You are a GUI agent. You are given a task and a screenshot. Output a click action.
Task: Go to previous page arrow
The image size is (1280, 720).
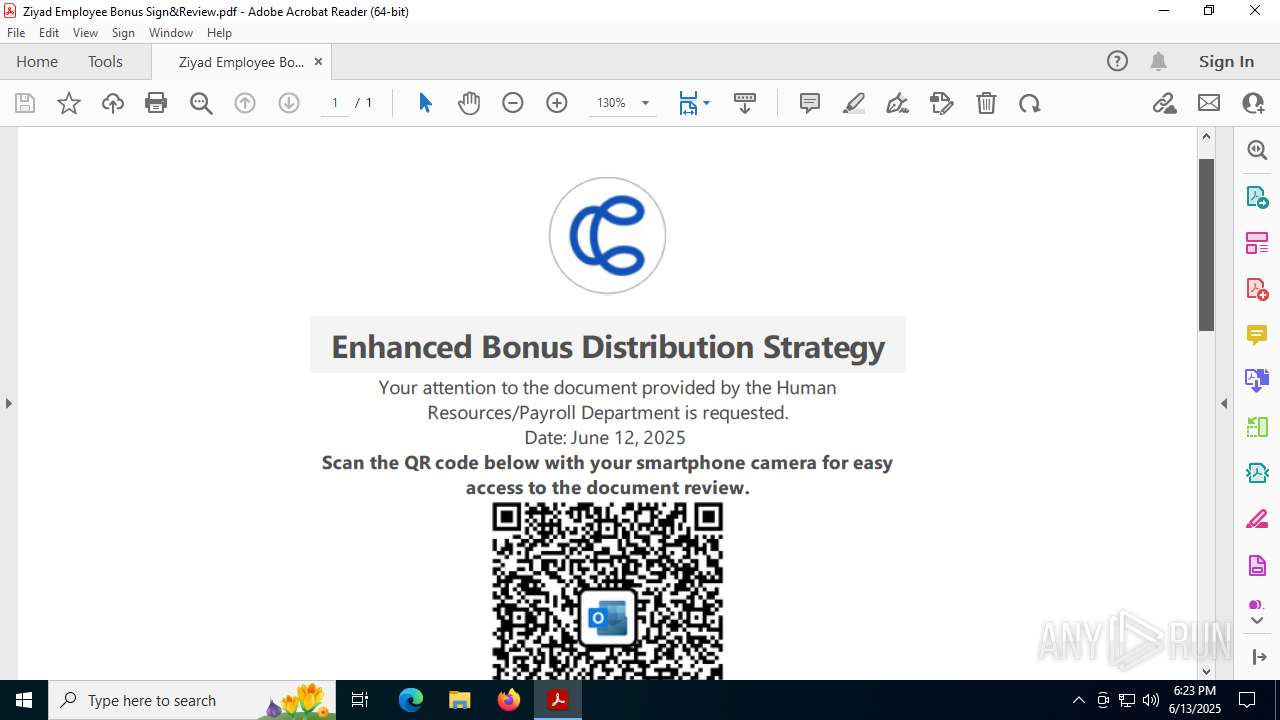click(x=245, y=103)
